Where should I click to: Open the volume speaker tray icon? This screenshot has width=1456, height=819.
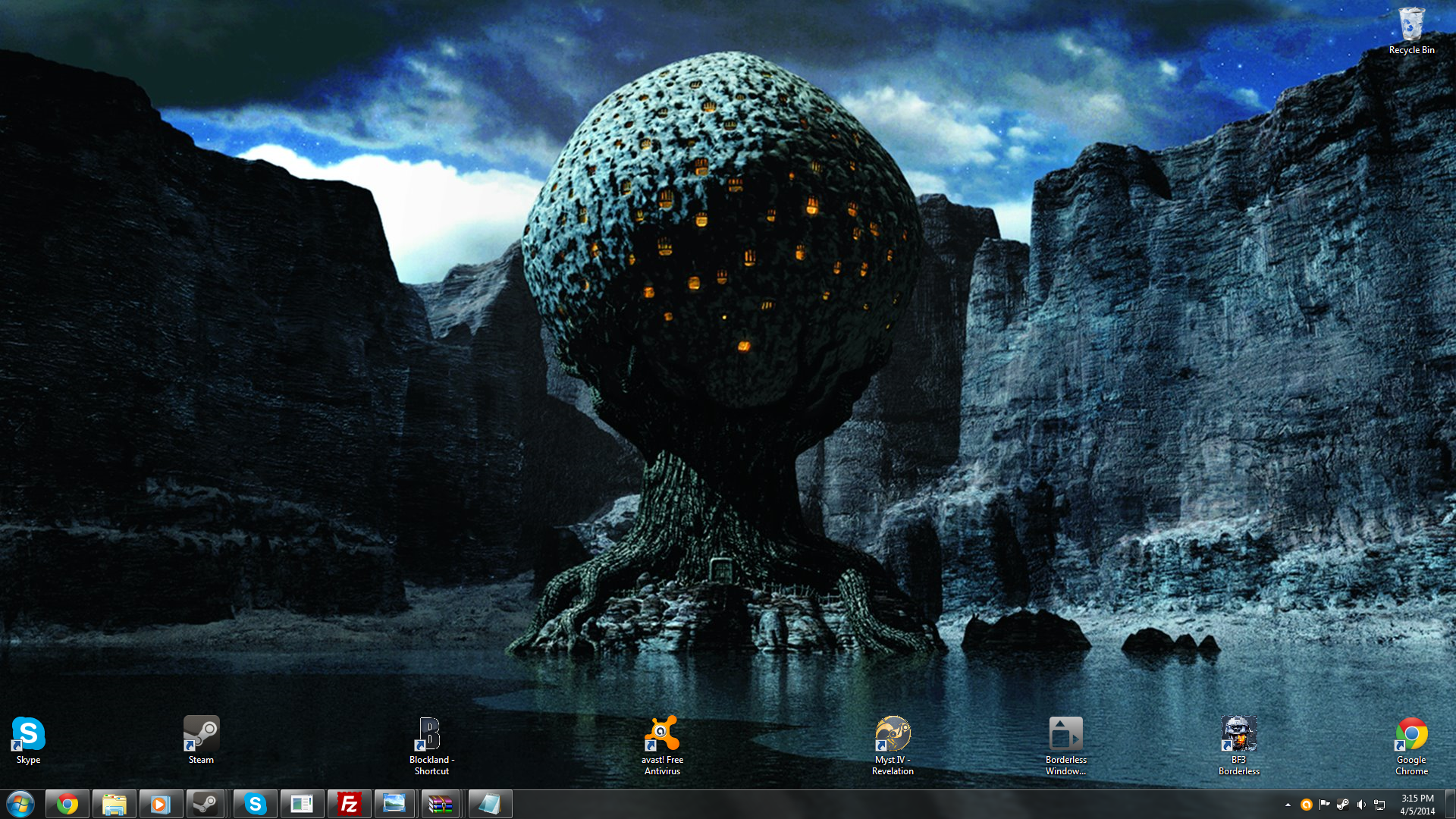1361,805
